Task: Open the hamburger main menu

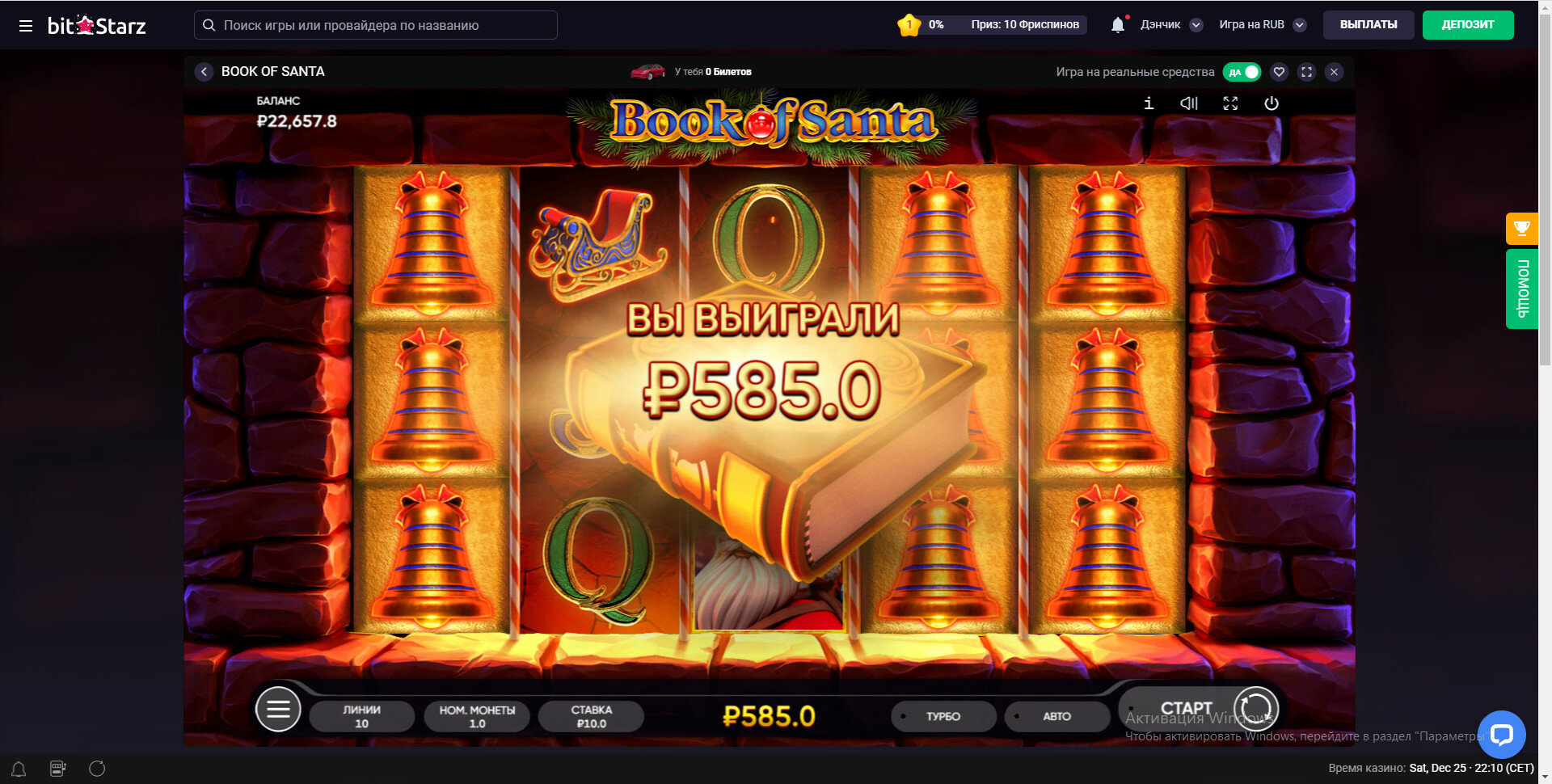Action: pyautogui.click(x=26, y=26)
